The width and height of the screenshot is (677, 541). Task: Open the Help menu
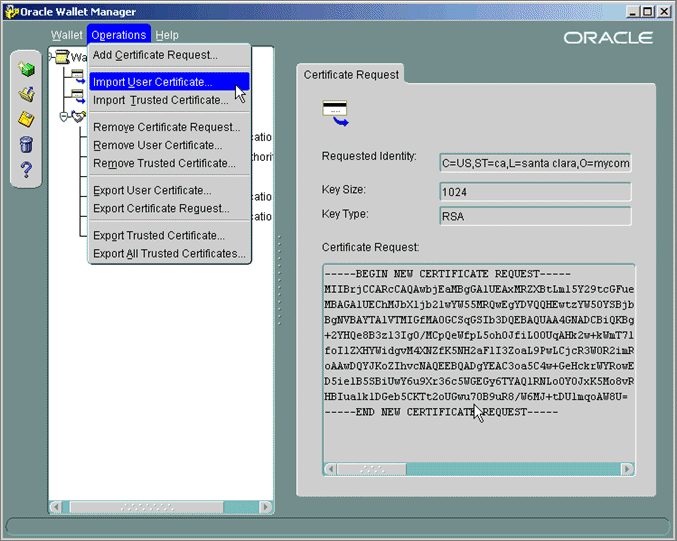[x=167, y=35]
